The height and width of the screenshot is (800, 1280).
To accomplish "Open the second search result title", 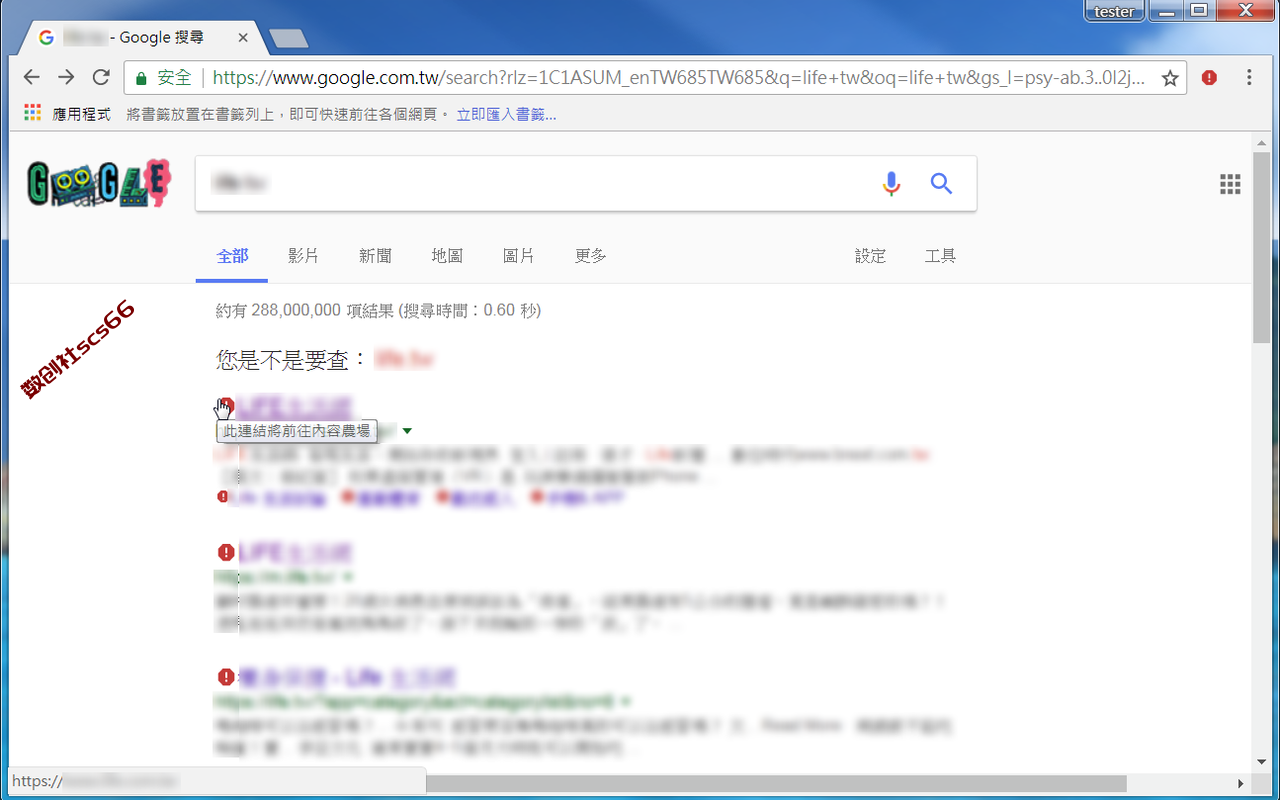I will 294,552.
